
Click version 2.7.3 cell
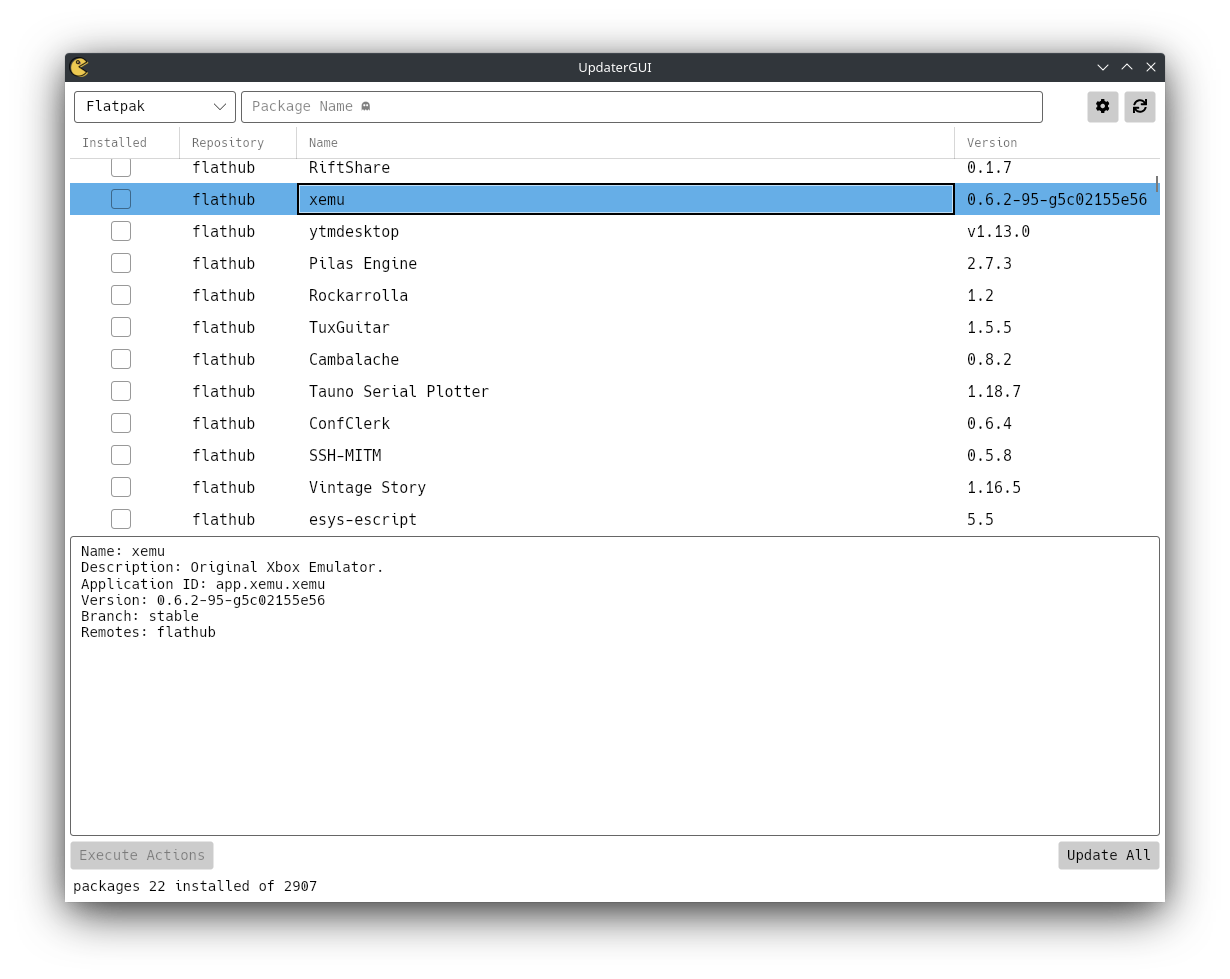989,263
